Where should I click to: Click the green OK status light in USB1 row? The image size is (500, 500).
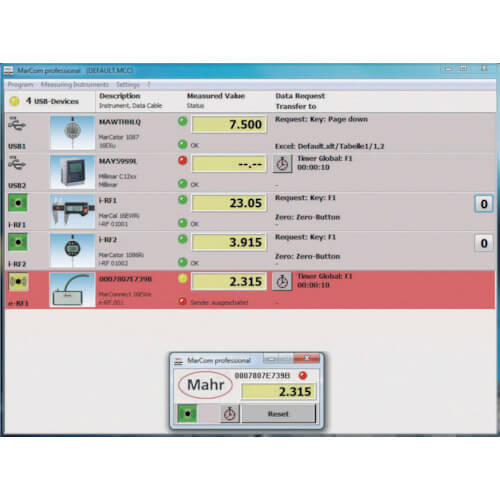(x=182, y=144)
